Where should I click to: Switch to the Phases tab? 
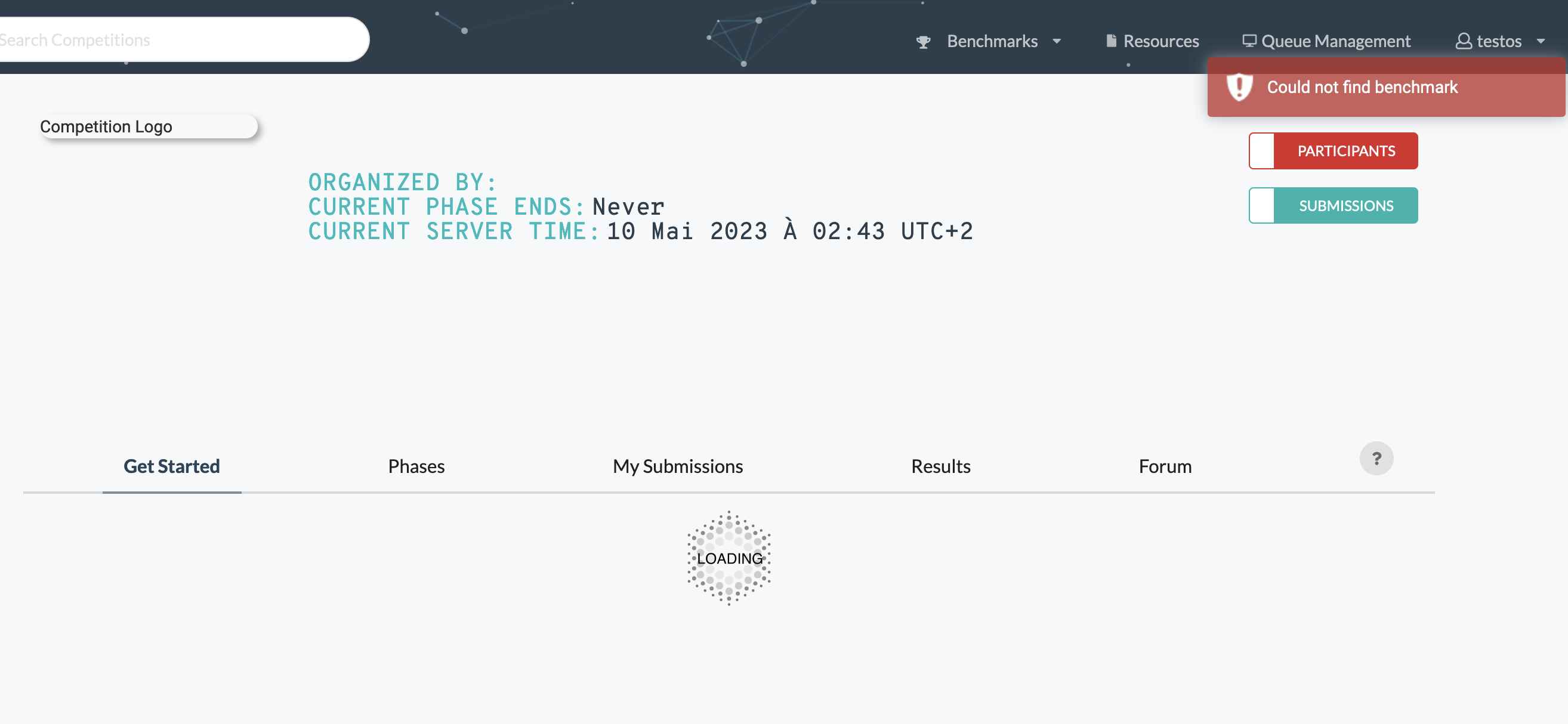click(x=416, y=466)
